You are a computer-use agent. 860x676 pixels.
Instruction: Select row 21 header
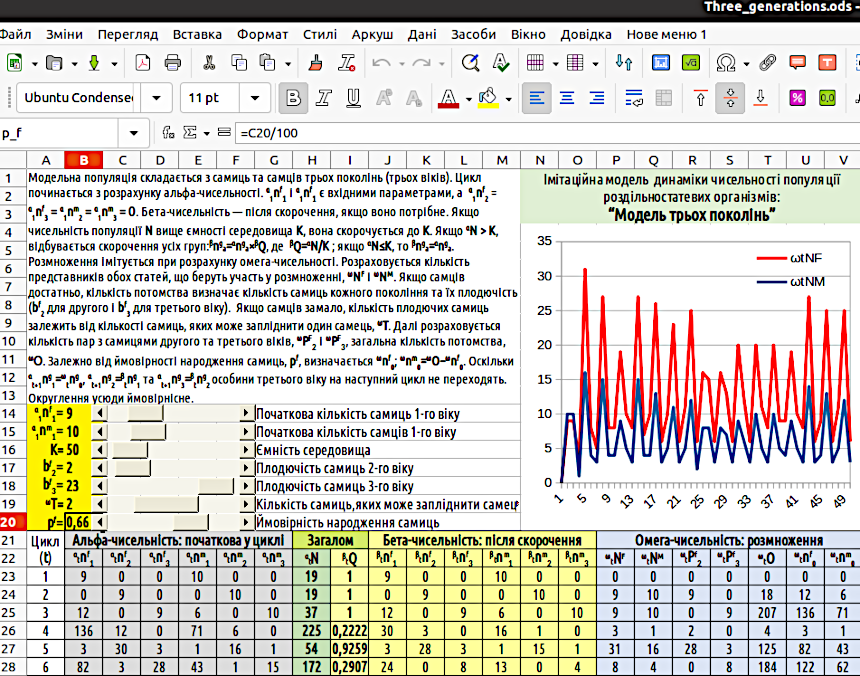click(x=10, y=540)
